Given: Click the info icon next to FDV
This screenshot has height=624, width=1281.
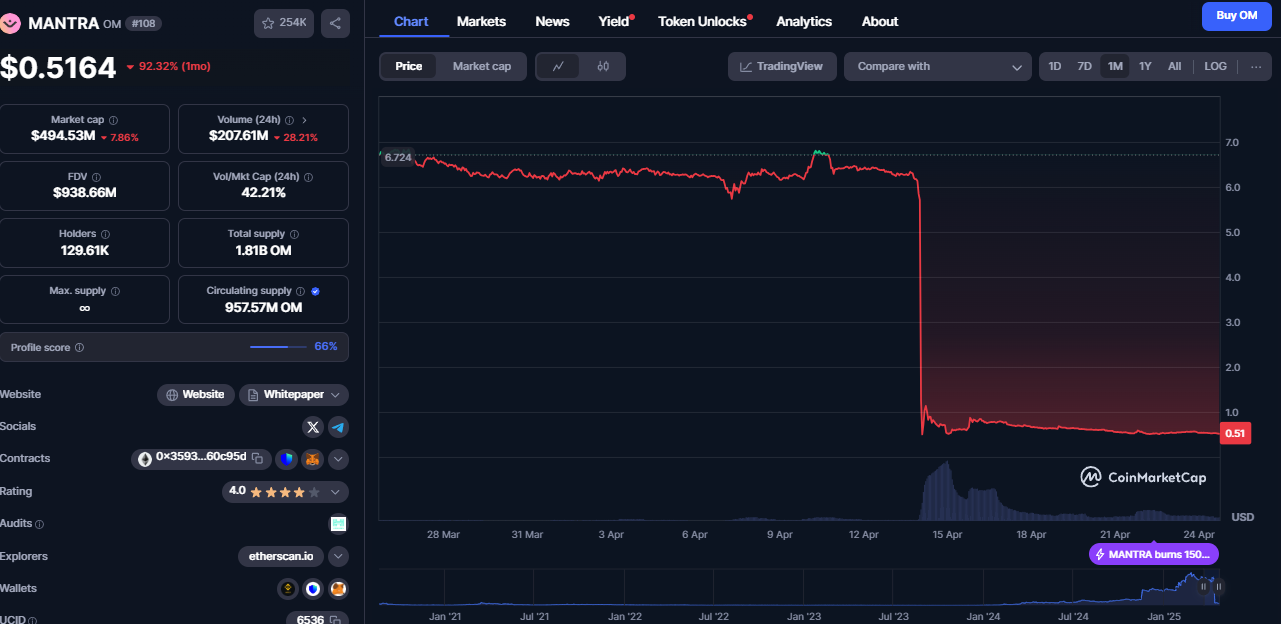Looking at the screenshot, I should coord(98,177).
